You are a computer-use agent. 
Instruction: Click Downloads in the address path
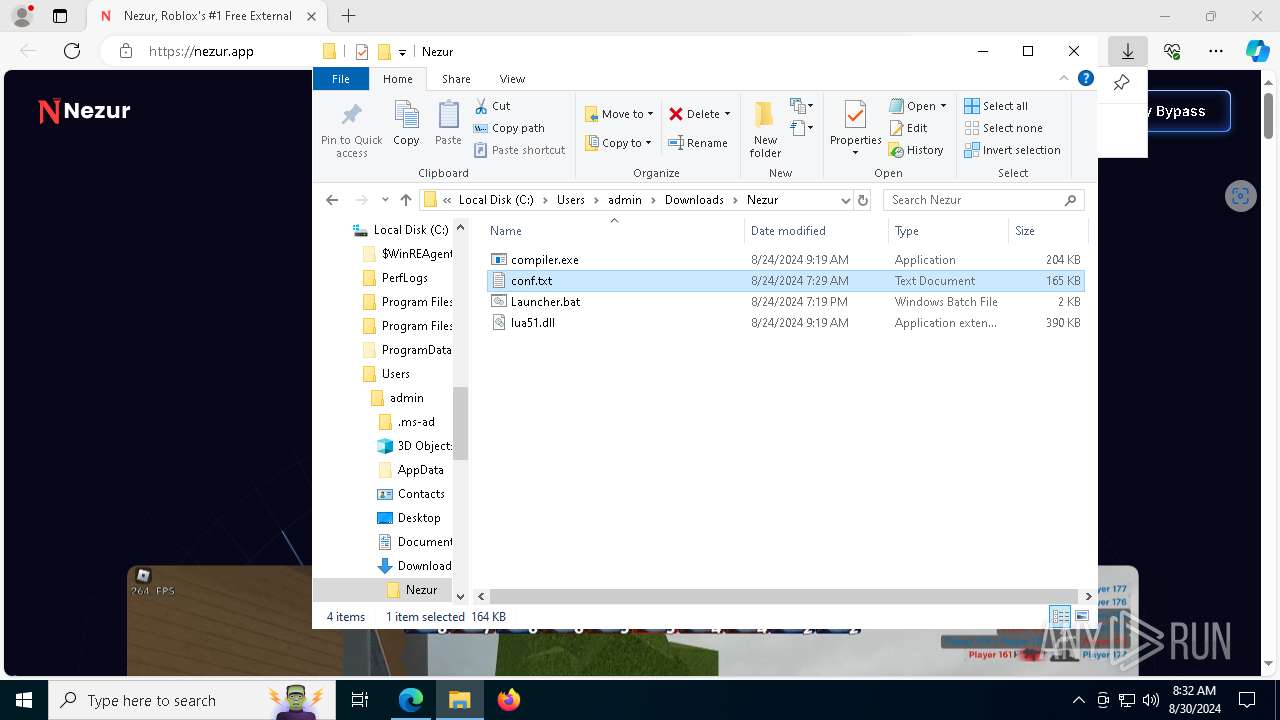tap(694, 200)
